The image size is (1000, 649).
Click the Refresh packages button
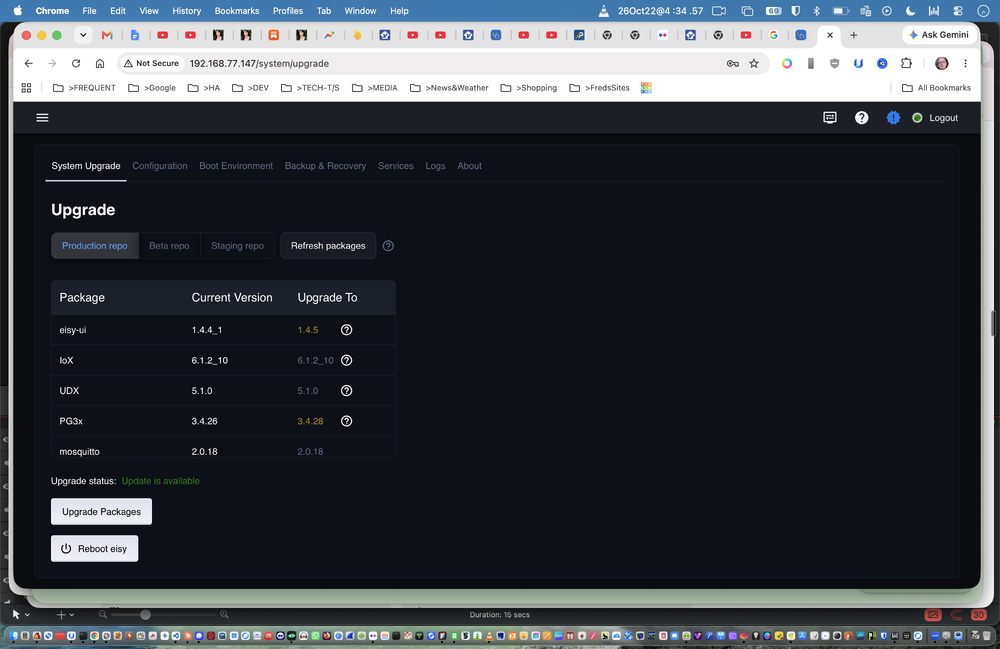pyautogui.click(x=328, y=245)
